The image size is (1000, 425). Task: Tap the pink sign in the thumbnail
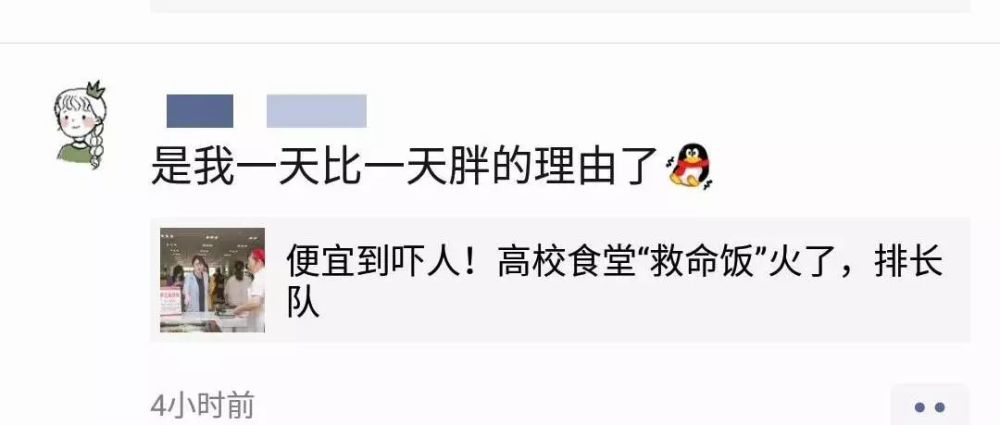(x=170, y=301)
